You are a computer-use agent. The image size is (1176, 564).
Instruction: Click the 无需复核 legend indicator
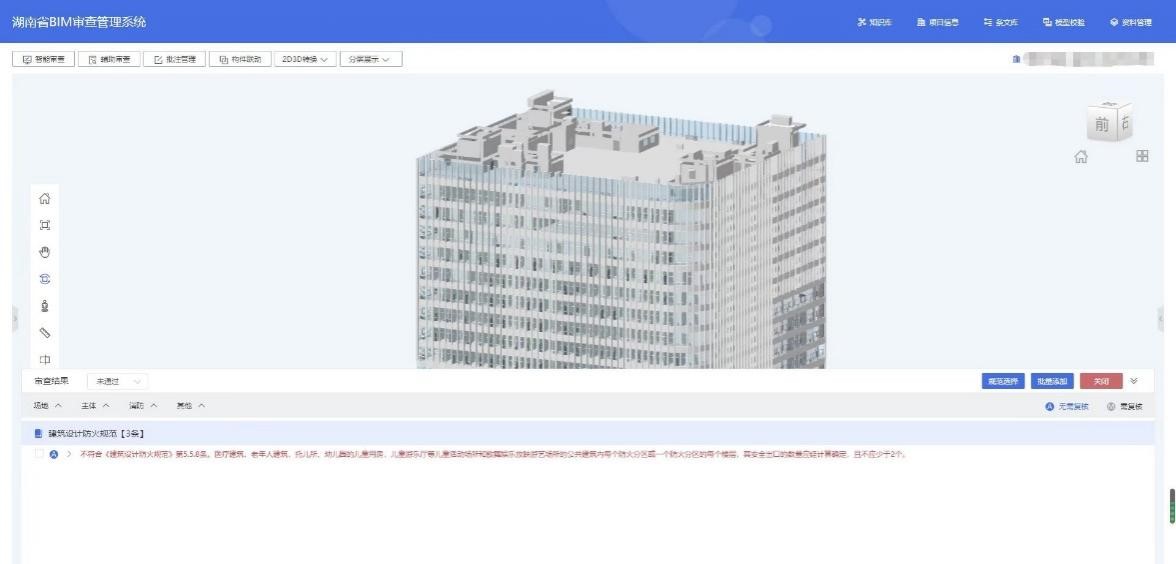[1066, 406]
